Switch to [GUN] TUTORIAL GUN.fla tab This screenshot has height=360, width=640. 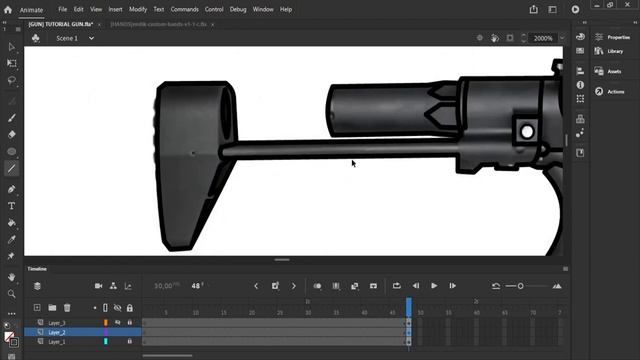pyautogui.click(x=61, y=24)
